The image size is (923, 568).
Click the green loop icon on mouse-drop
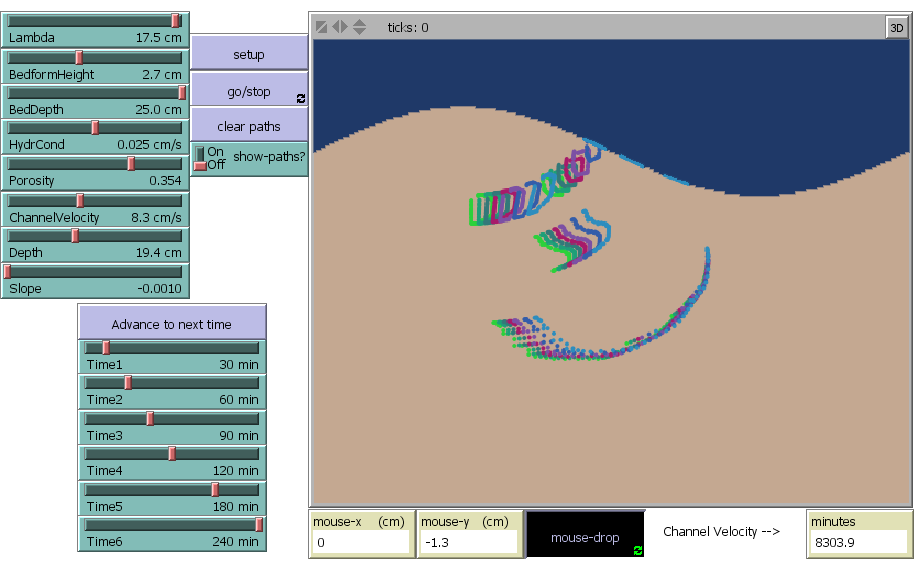click(x=638, y=550)
